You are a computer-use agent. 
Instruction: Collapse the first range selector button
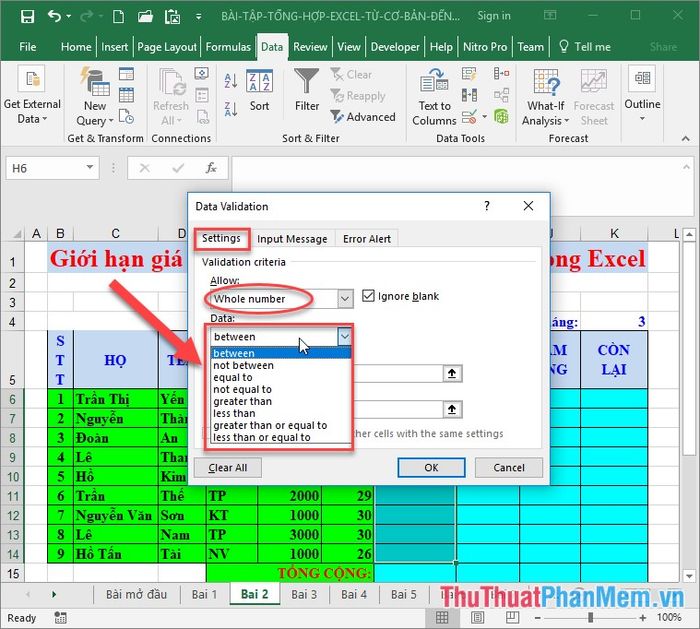(452, 374)
